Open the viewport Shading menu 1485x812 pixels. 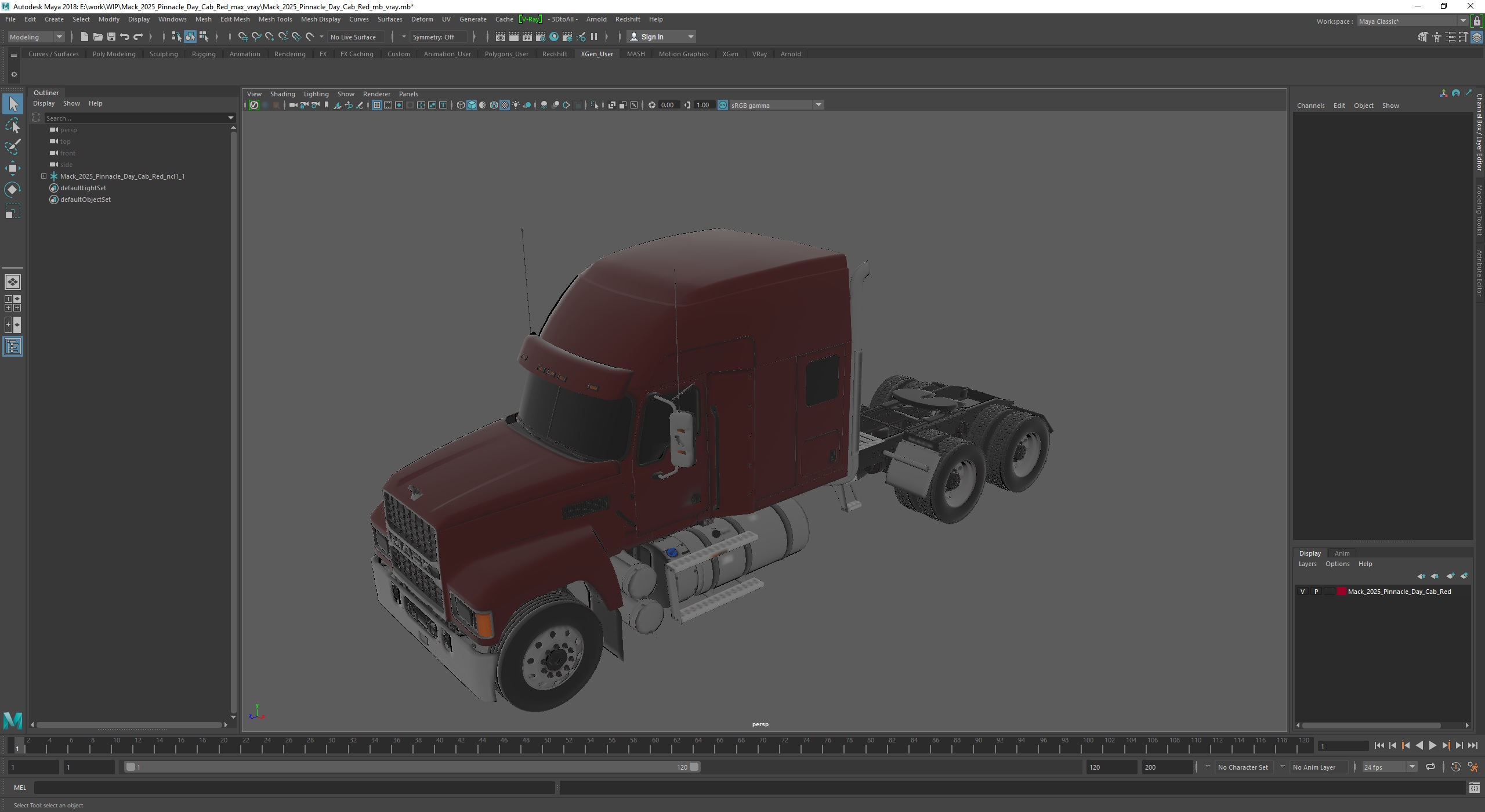pos(282,94)
